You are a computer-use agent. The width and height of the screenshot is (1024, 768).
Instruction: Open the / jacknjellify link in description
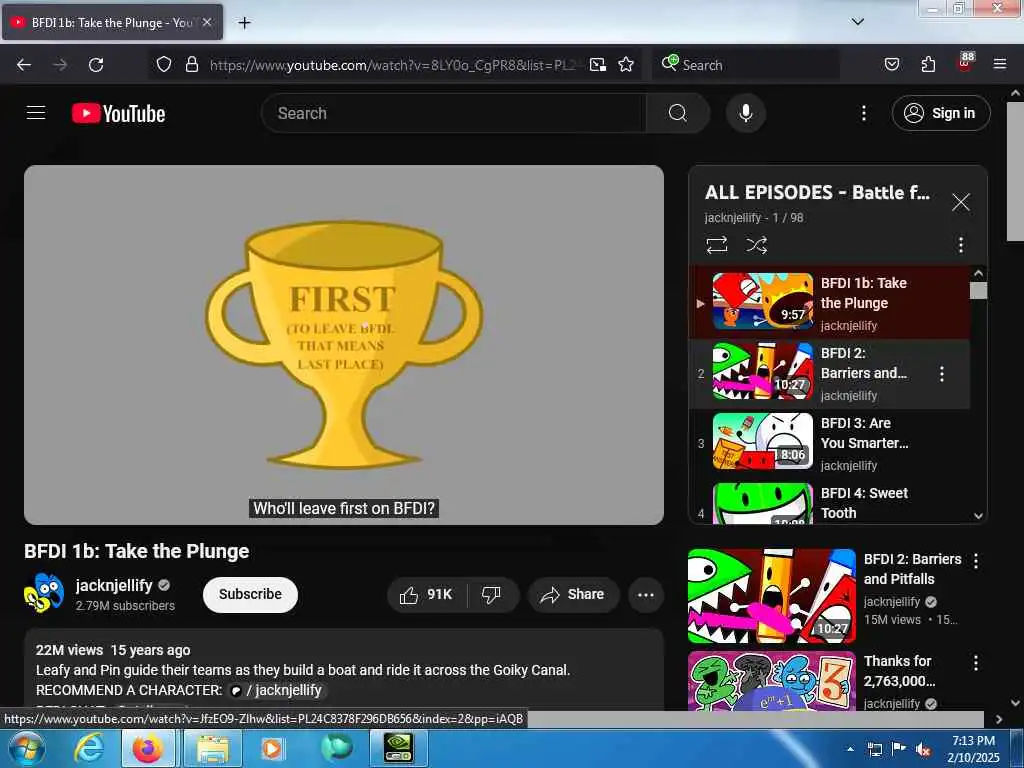[x=276, y=690]
